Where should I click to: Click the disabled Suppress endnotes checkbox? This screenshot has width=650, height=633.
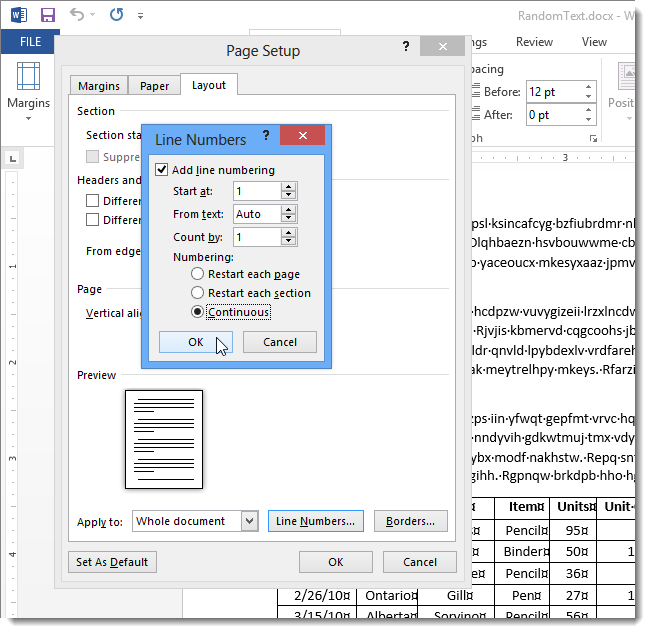tap(92, 157)
